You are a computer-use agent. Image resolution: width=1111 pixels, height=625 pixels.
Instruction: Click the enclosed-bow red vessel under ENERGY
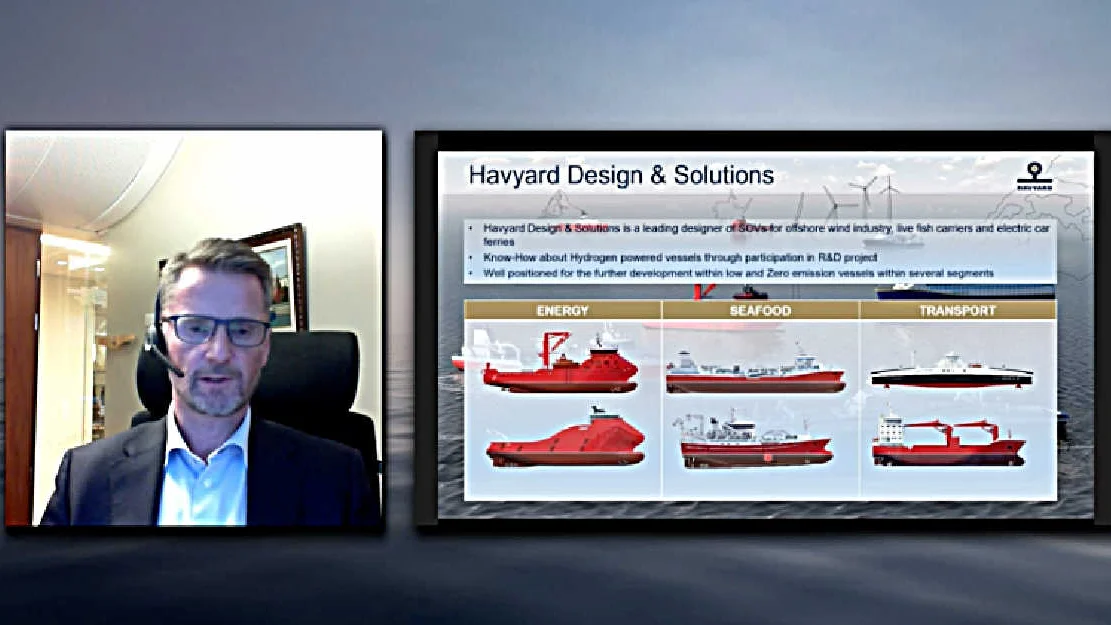pyautogui.click(x=565, y=441)
